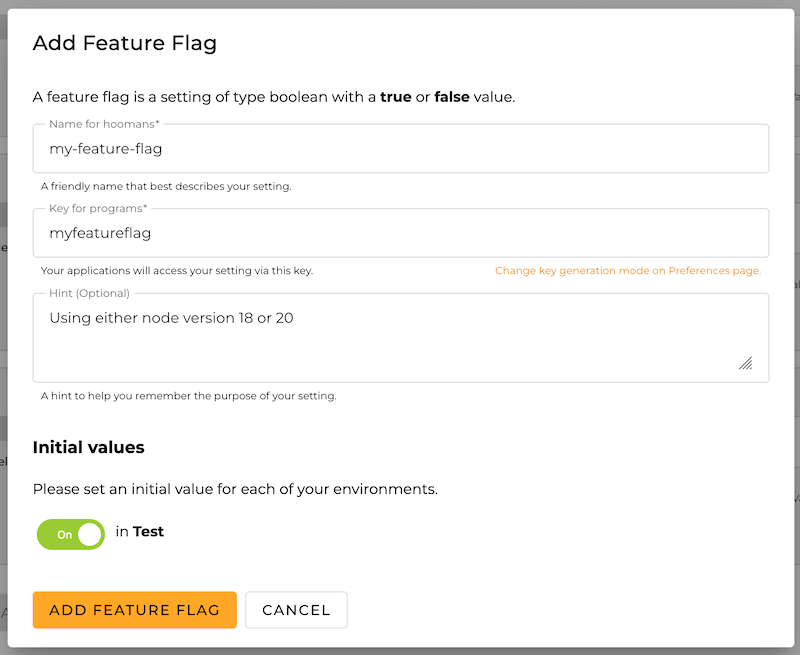Image resolution: width=800 pixels, height=655 pixels.
Task: Disable the initial value in the Test environment
Action: tap(70, 534)
